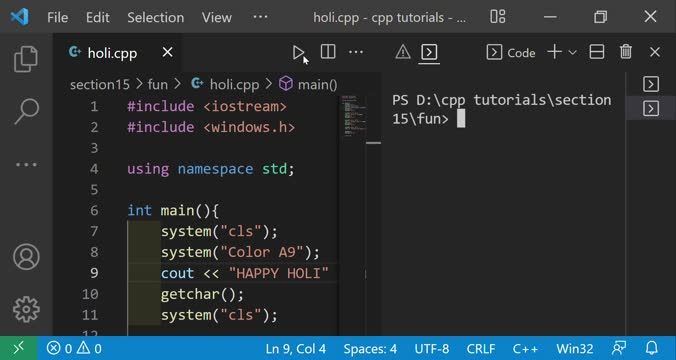Click 'using namespace std;' line

click(x=211, y=169)
